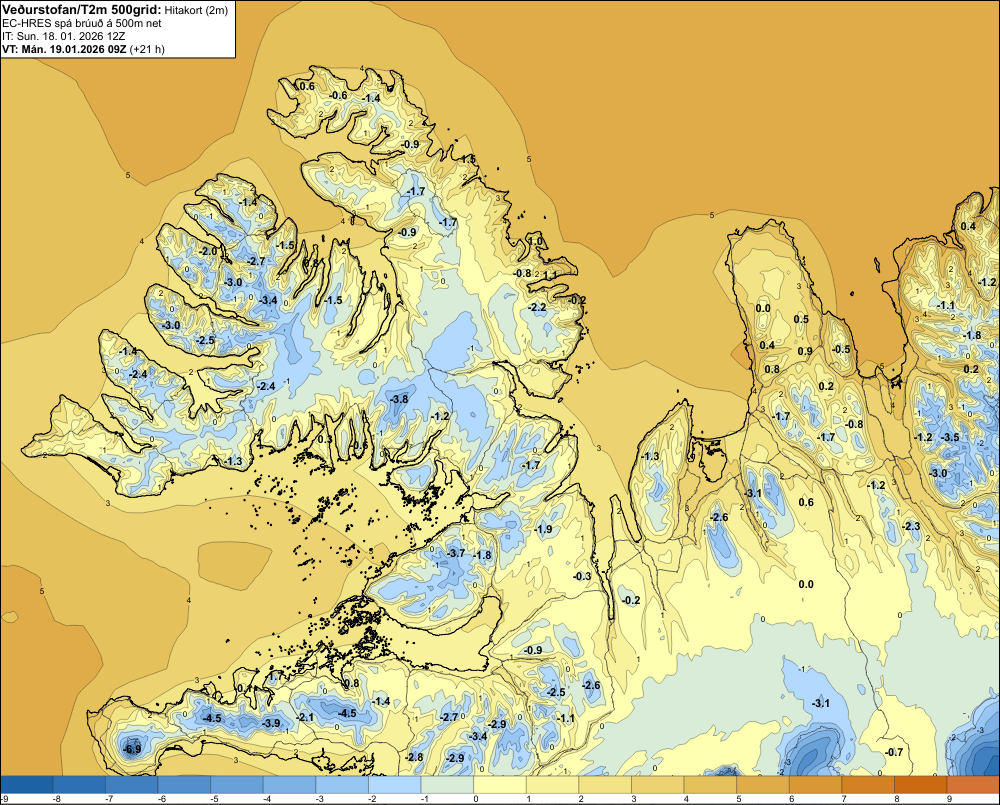Image resolution: width=1000 pixels, height=805 pixels.
Task: Click legend color swatch between -9 and -8
Action: coord(27,783)
